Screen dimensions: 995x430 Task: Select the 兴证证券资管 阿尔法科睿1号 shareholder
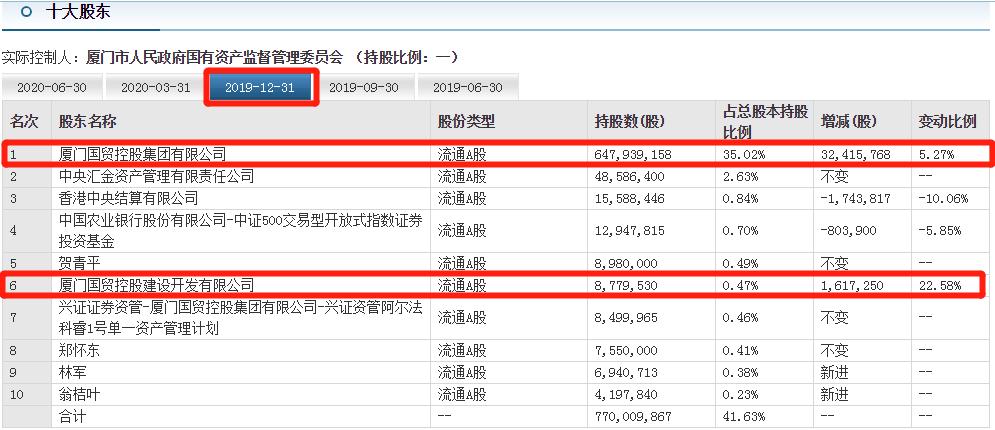[x=241, y=318]
